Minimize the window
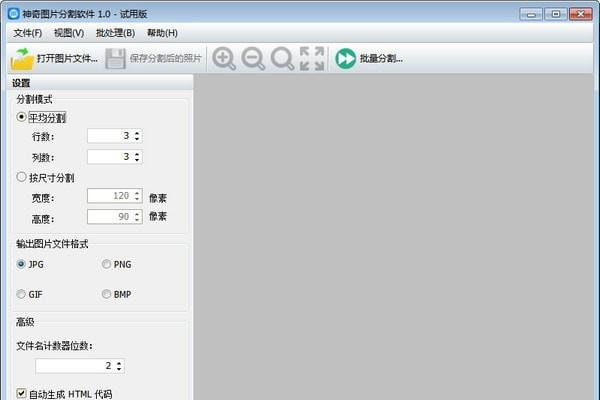The height and width of the screenshot is (400, 600). (531, 15)
